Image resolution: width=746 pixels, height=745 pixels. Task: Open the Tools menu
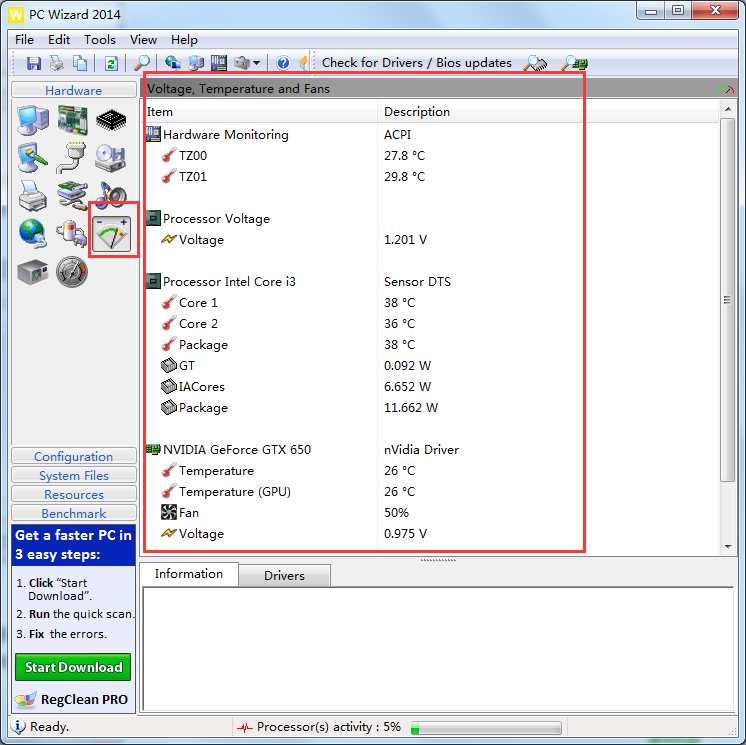pyautogui.click(x=100, y=39)
